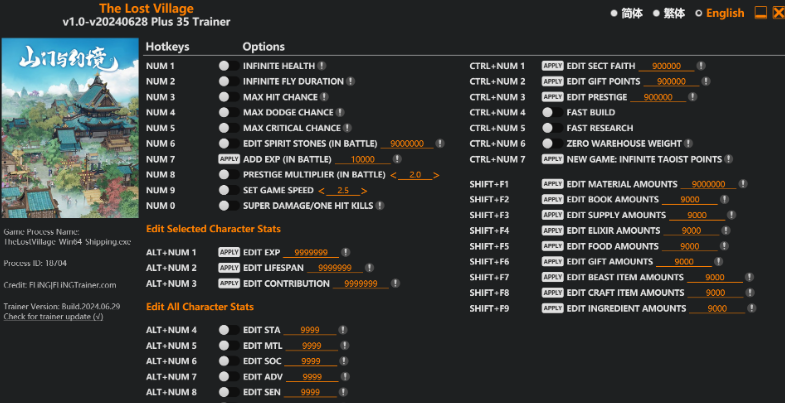Image resolution: width=785 pixels, height=403 pixels.
Task: Click the mini-window icon in the title bar
Action: pyautogui.click(x=760, y=13)
